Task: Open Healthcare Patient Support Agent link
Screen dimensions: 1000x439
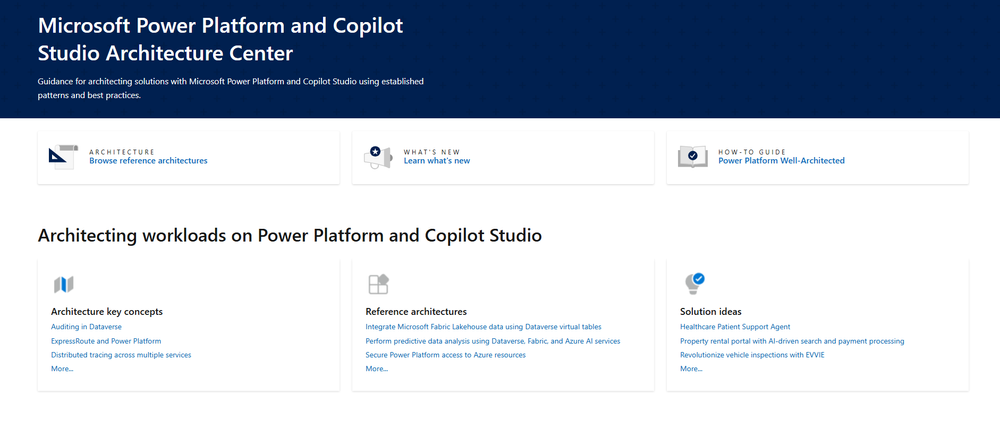Action: (735, 327)
